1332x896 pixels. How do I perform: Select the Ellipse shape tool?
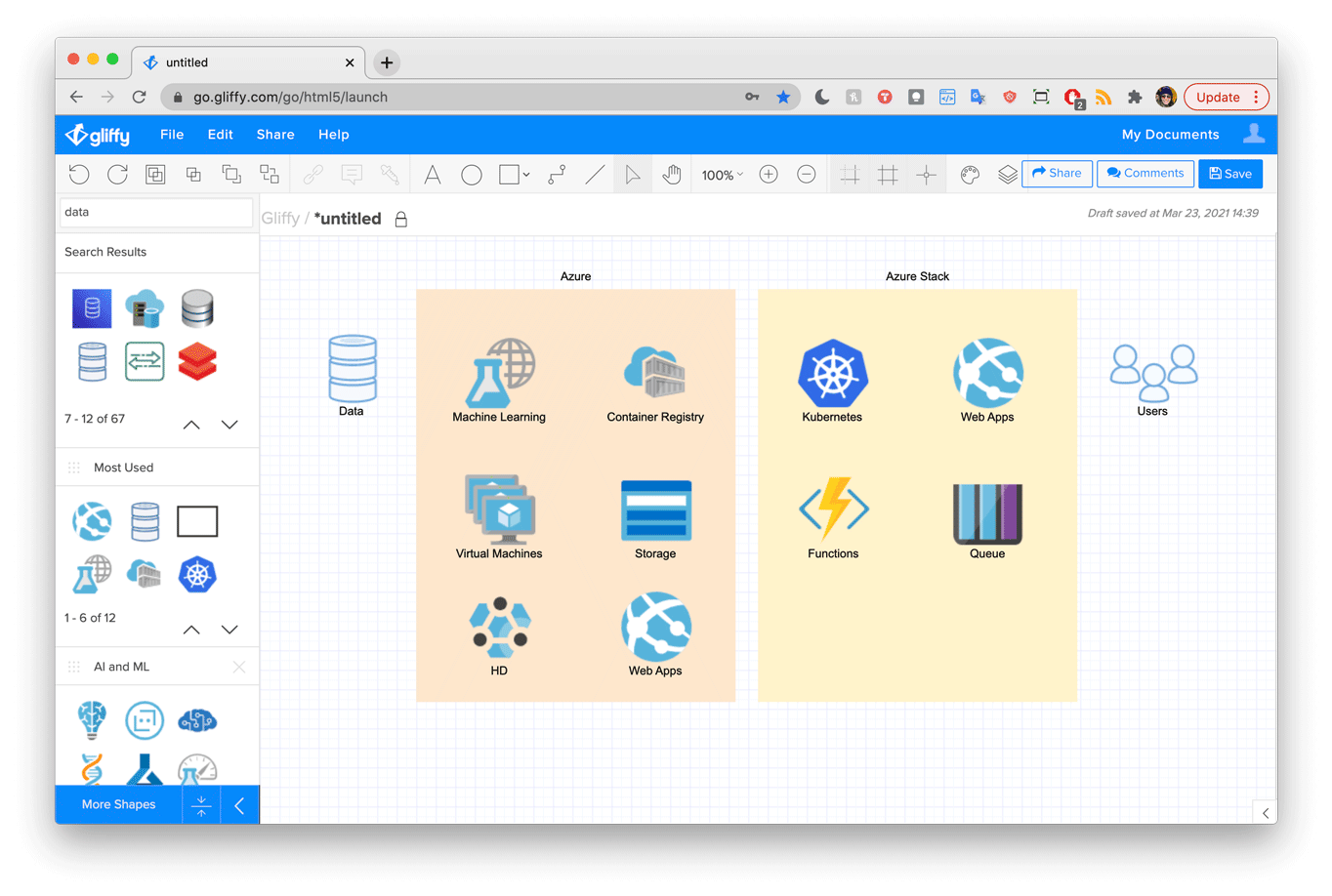point(472,175)
